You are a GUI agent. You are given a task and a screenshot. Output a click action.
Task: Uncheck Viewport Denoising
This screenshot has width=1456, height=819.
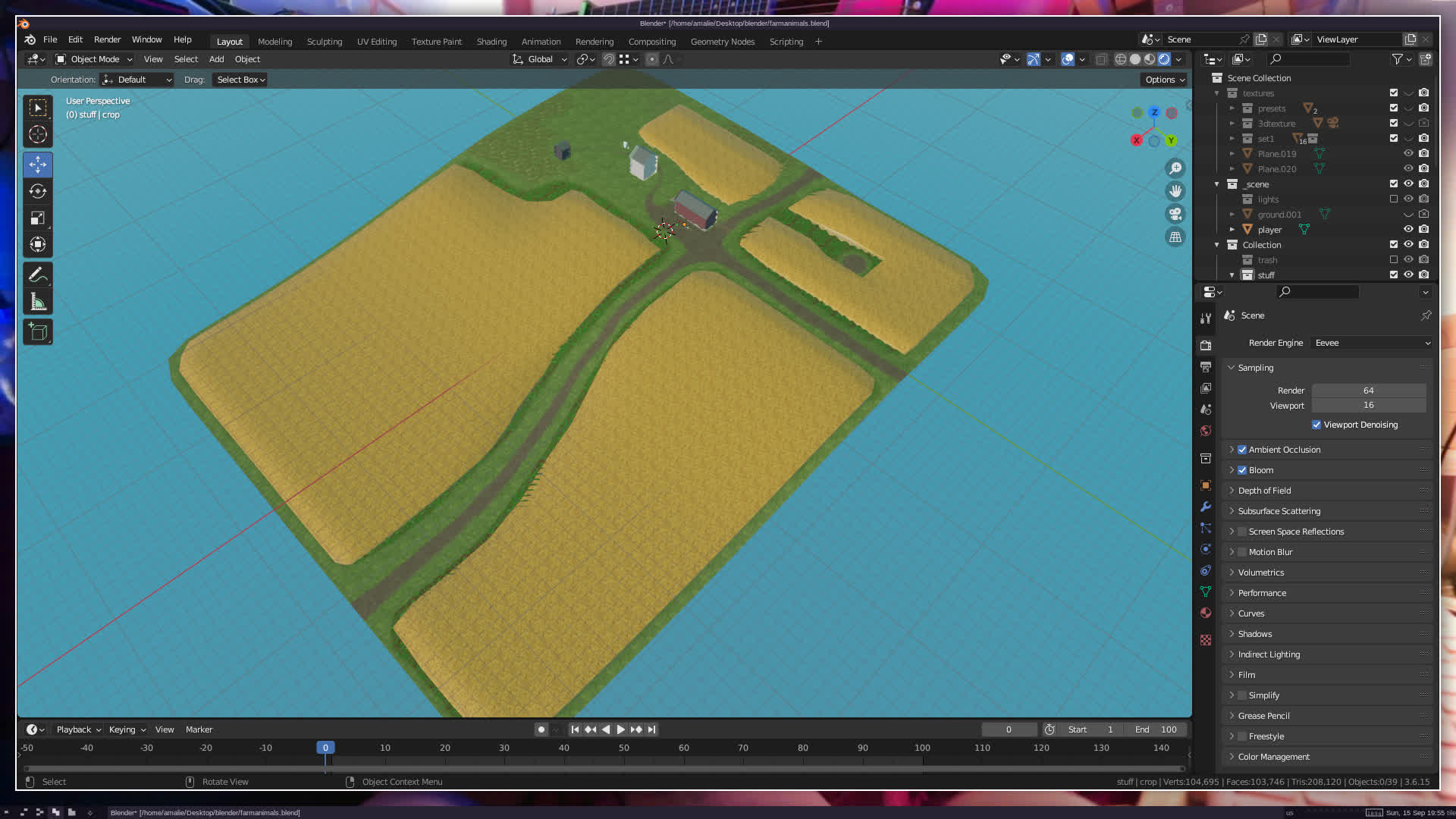1316,425
